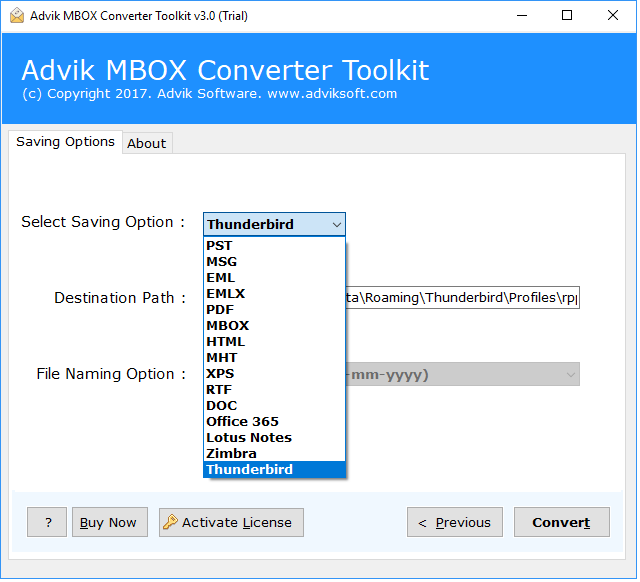Image resolution: width=640 pixels, height=582 pixels.
Task: Choose MSG from the saving options list
Action: (276, 262)
